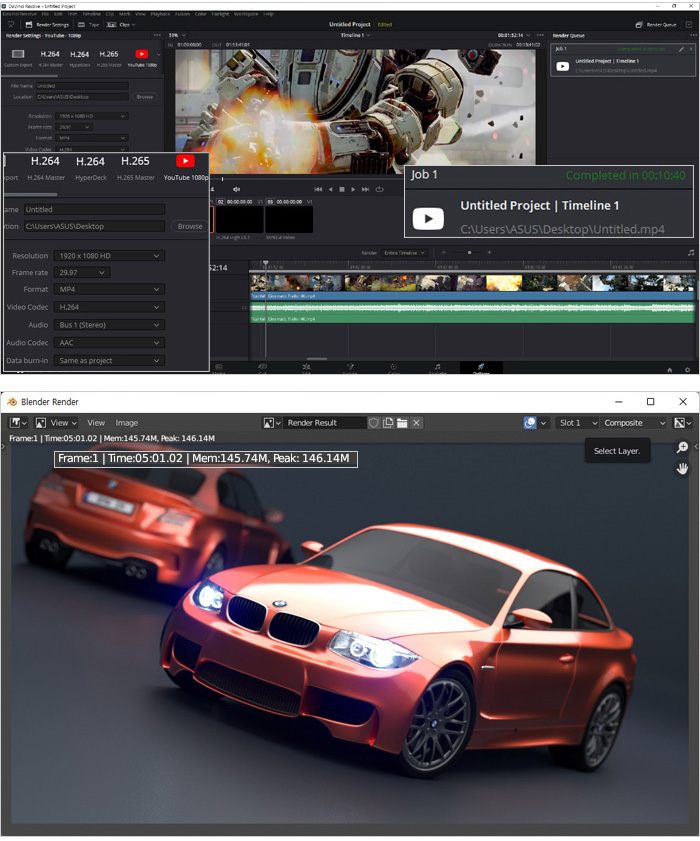
Task: Open the Data burn-in dropdown
Action: pos(109,360)
